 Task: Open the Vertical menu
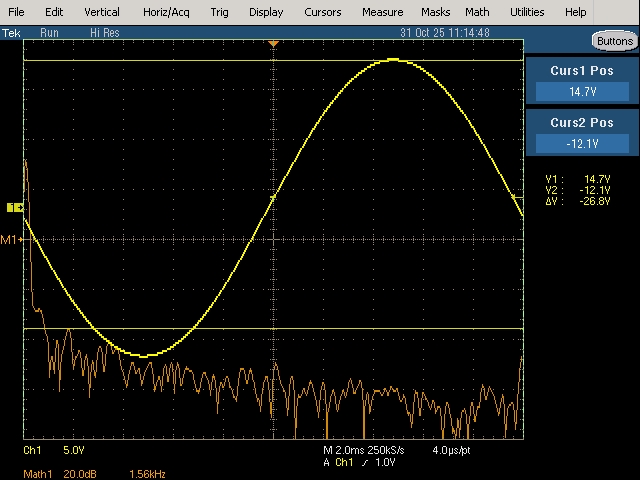click(102, 12)
